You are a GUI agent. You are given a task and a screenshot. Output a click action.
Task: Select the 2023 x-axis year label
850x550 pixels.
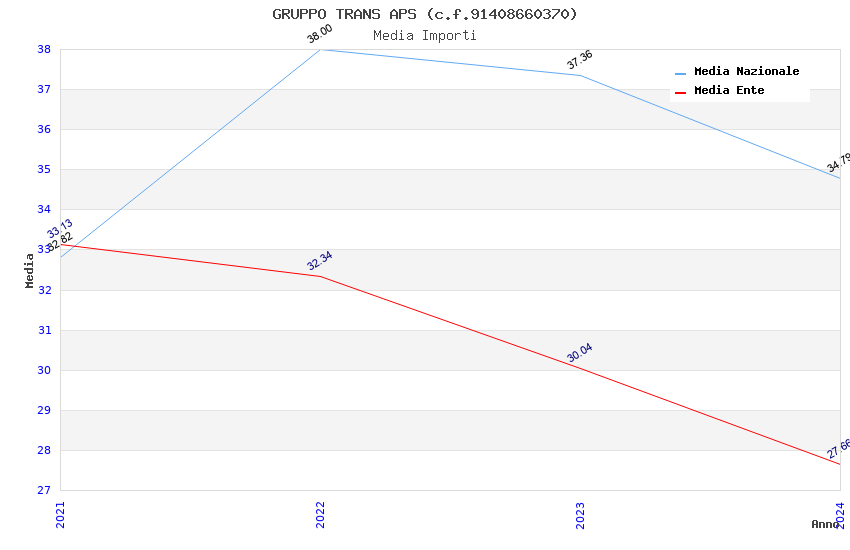coord(580,514)
